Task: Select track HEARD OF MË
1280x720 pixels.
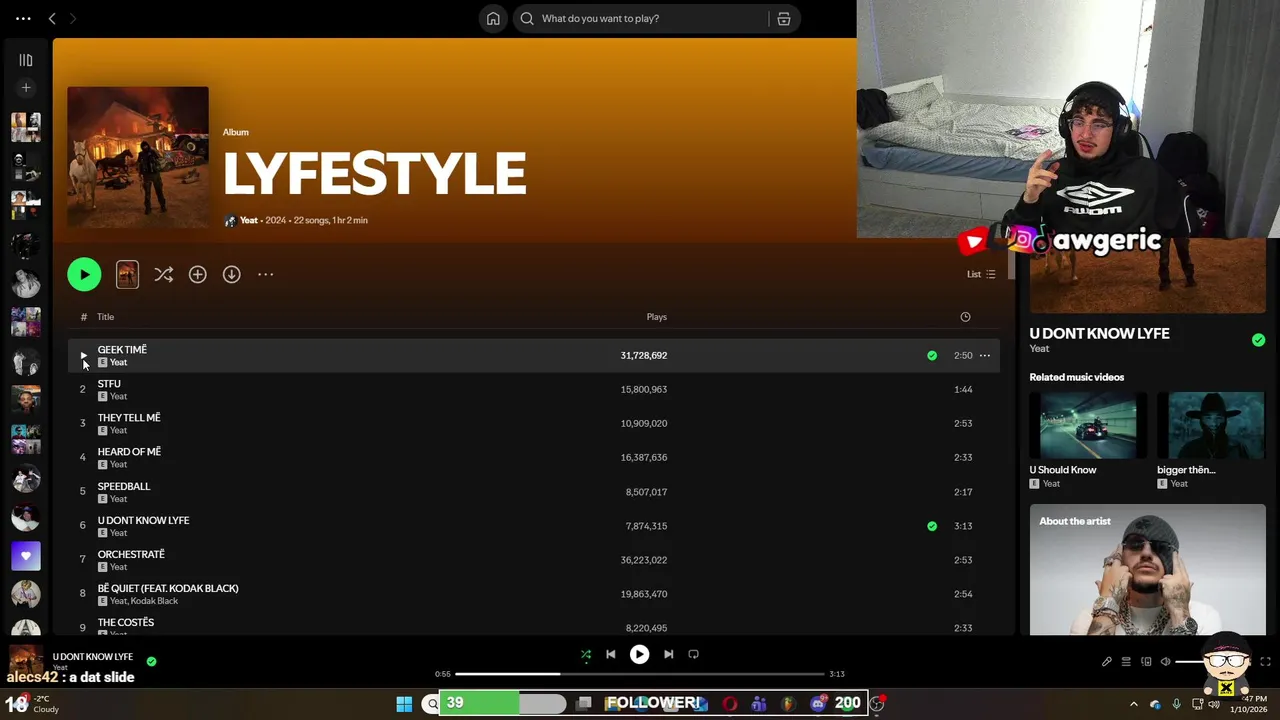Action: 533,457
